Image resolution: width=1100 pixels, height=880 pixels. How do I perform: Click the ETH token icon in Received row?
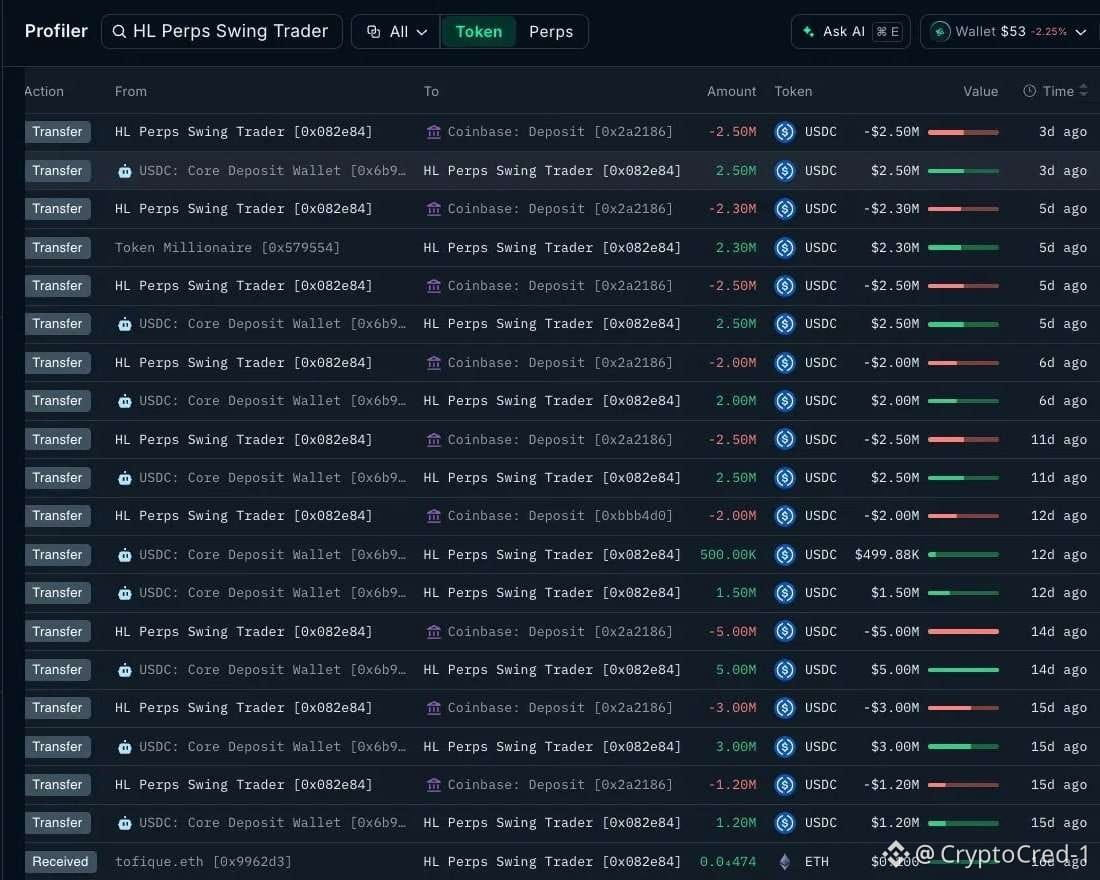[x=785, y=861]
